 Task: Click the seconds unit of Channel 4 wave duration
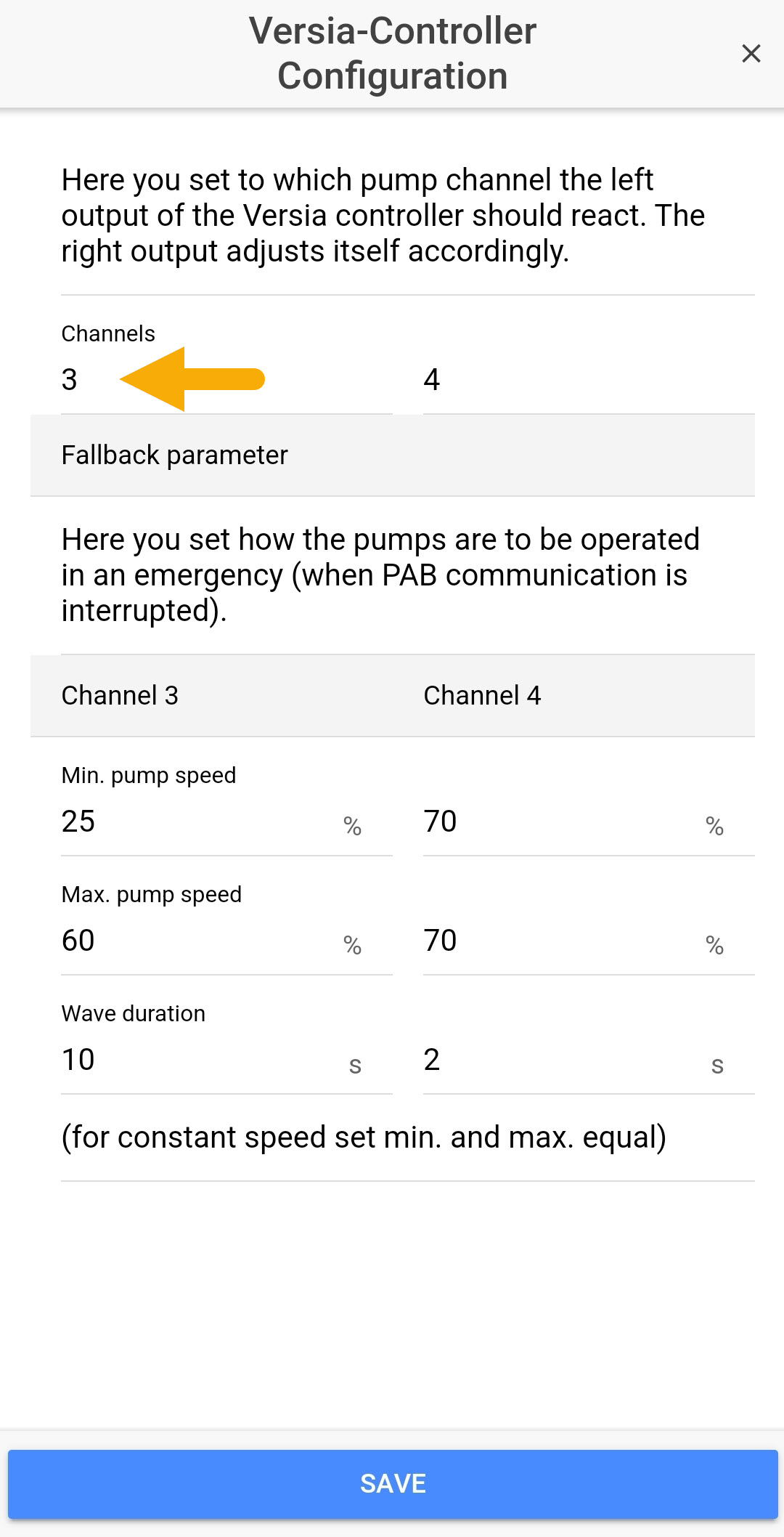pyautogui.click(x=717, y=1066)
